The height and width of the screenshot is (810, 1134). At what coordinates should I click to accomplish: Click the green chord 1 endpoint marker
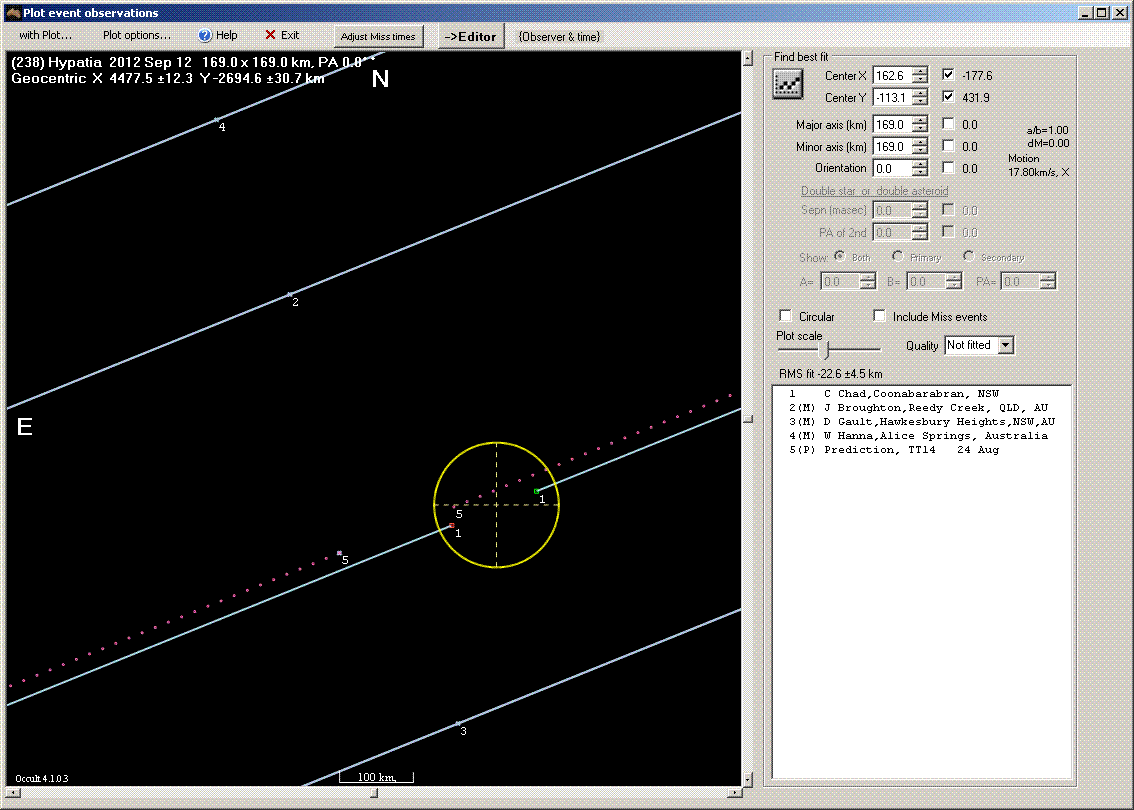[x=537, y=491]
